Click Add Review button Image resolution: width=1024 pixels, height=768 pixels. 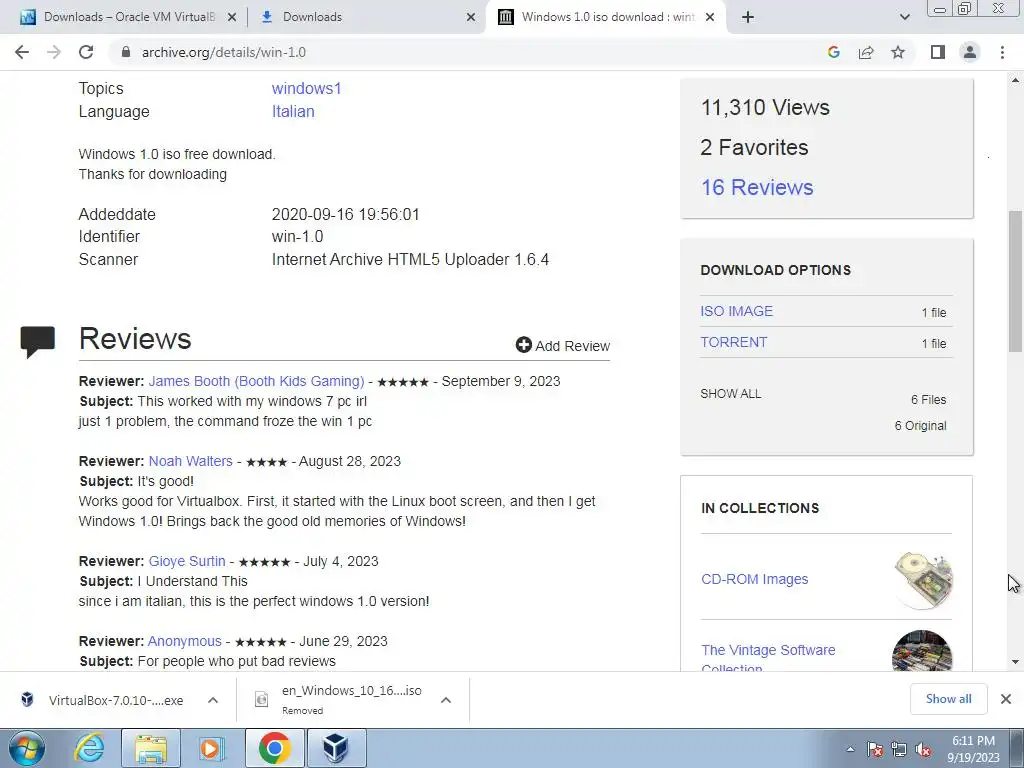click(562, 345)
